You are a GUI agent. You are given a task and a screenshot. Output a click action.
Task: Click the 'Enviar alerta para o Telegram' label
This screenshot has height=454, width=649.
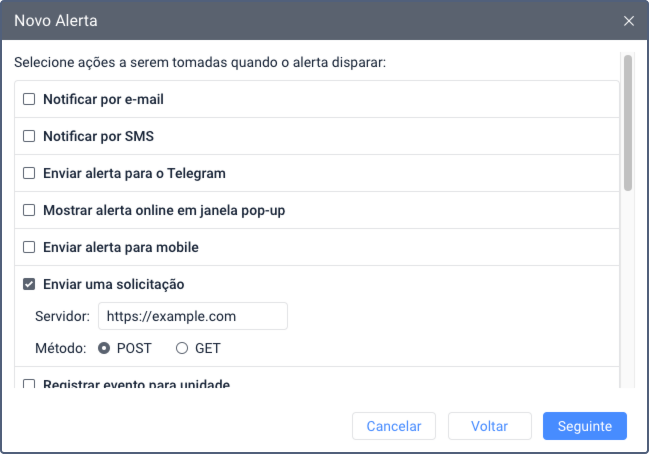(134, 173)
